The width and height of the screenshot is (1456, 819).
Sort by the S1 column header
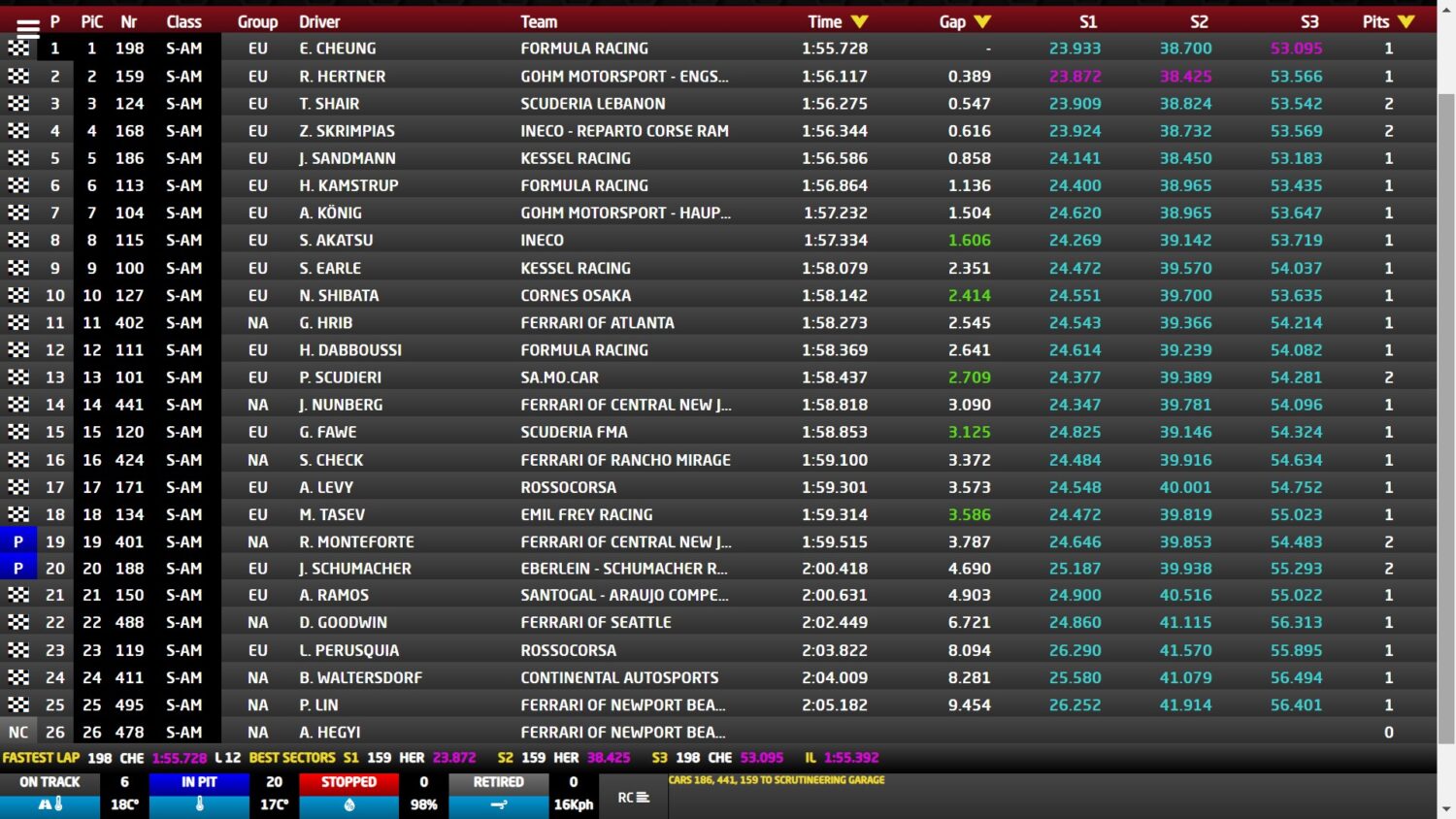point(1088,21)
